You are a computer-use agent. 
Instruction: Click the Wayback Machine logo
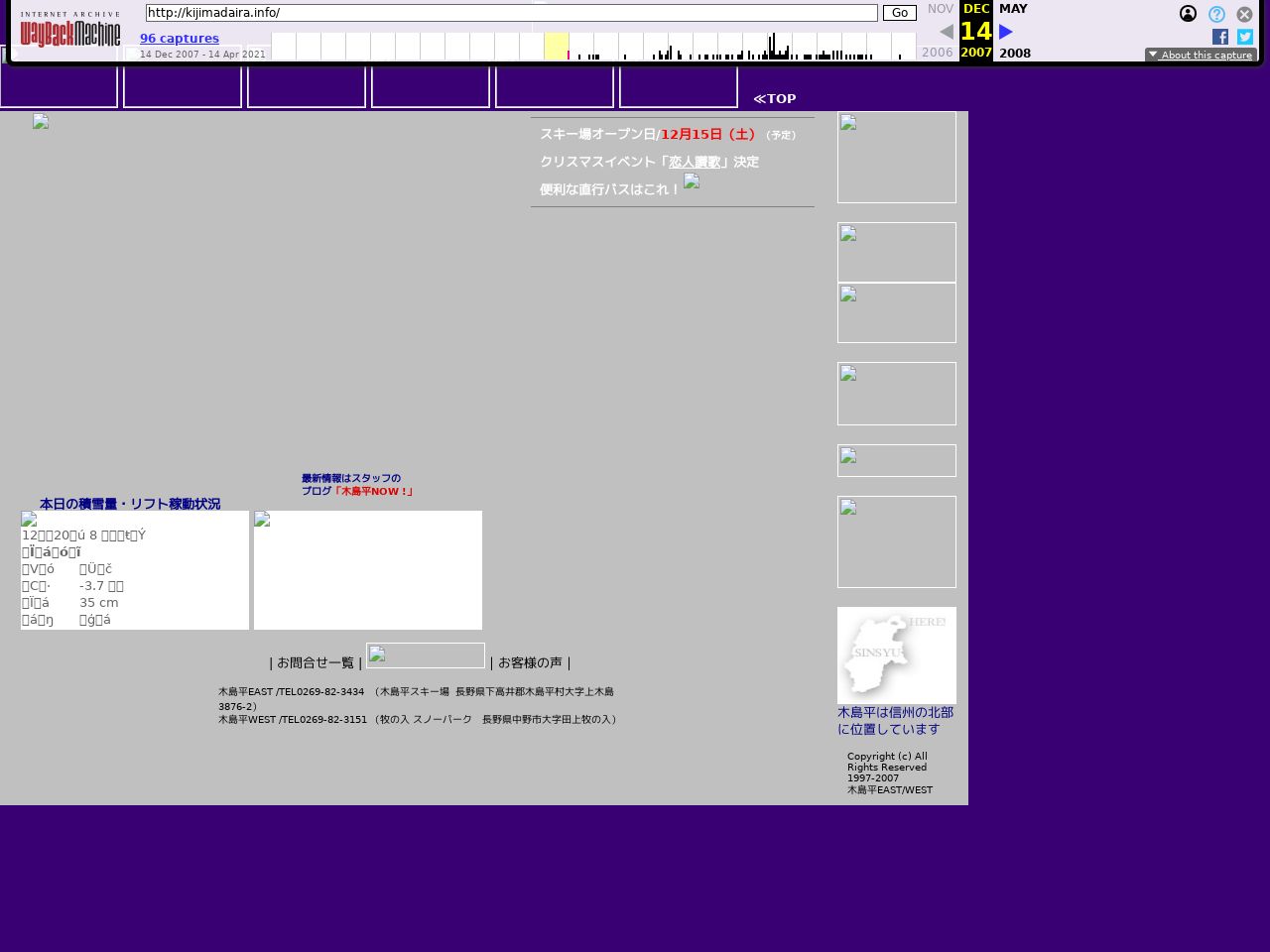[x=70, y=32]
